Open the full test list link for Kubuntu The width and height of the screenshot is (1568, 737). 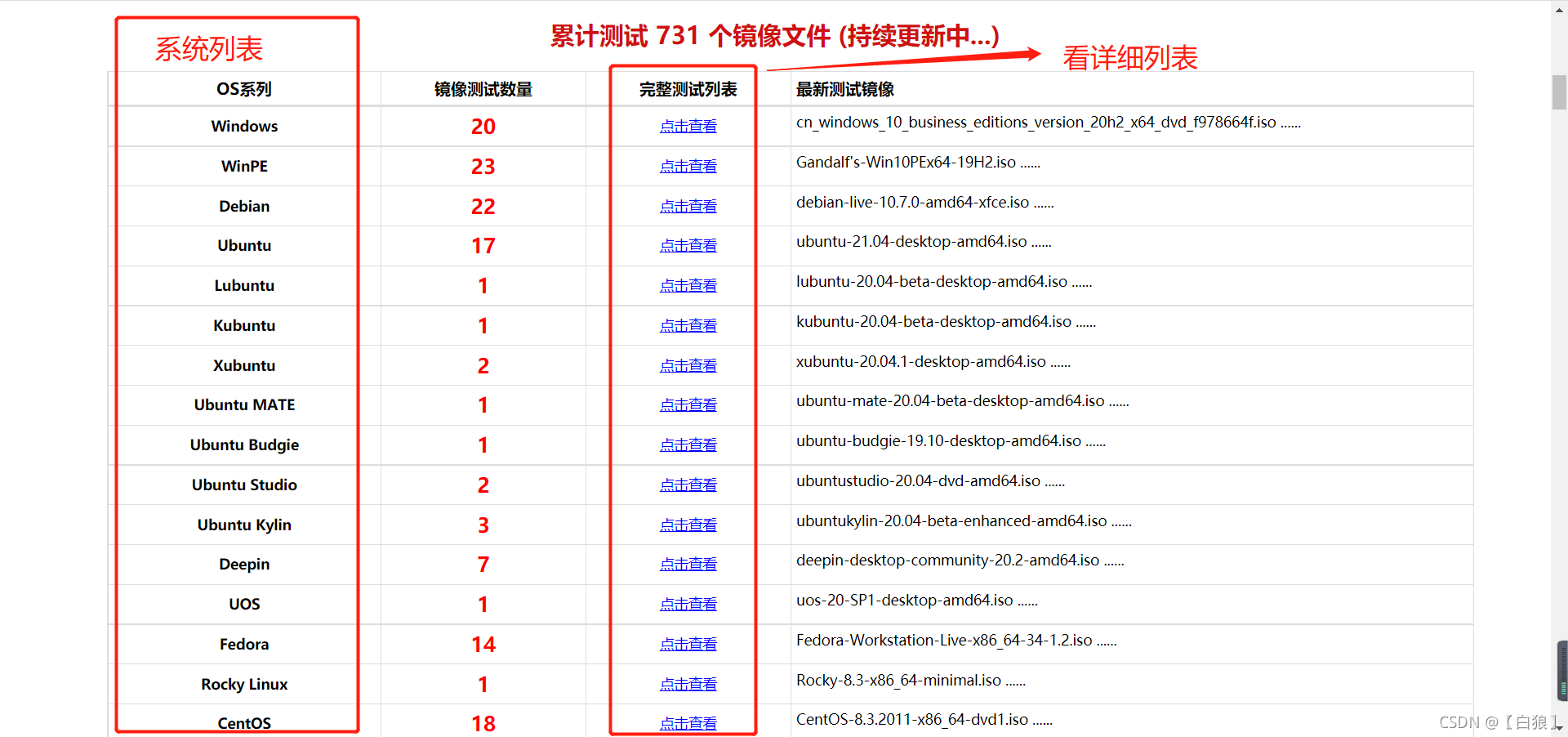pos(688,325)
